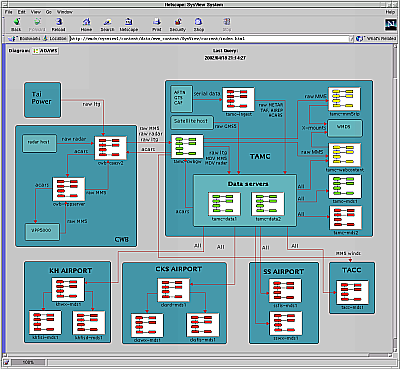Click the TACC heading
Image resolution: width=400 pixels, height=369 pixels.
pyautogui.click(x=351, y=270)
